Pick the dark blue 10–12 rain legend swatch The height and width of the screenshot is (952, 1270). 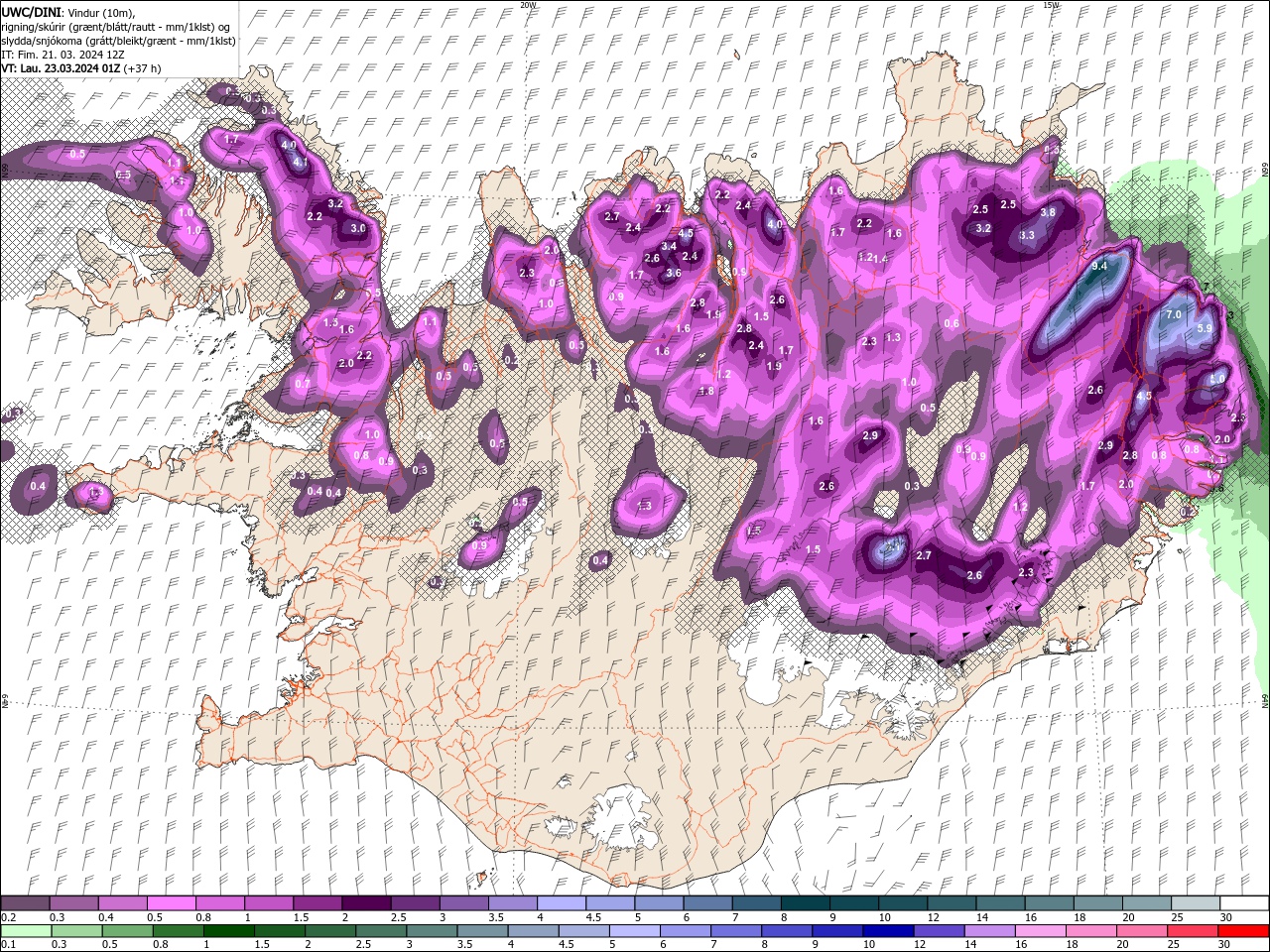tap(888, 931)
